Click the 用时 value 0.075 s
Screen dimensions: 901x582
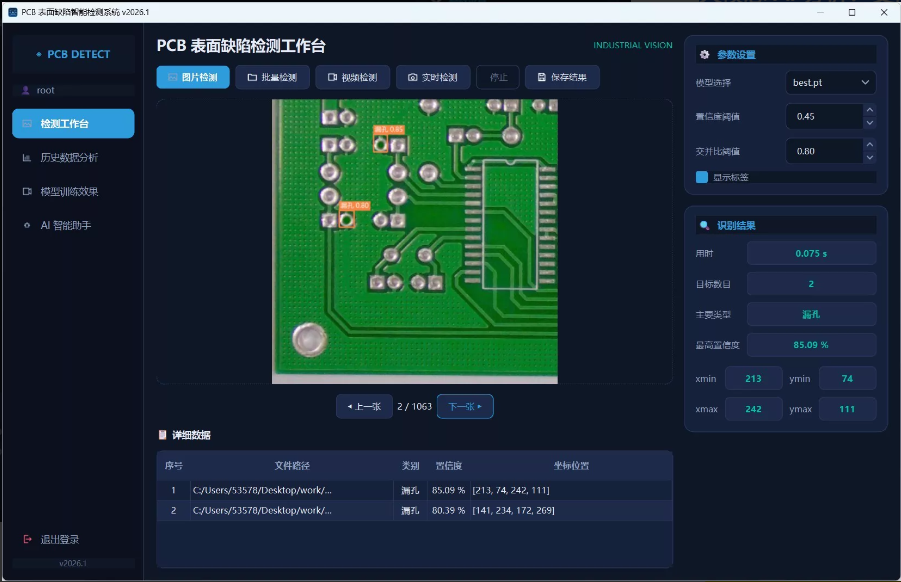[x=811, y=253]
